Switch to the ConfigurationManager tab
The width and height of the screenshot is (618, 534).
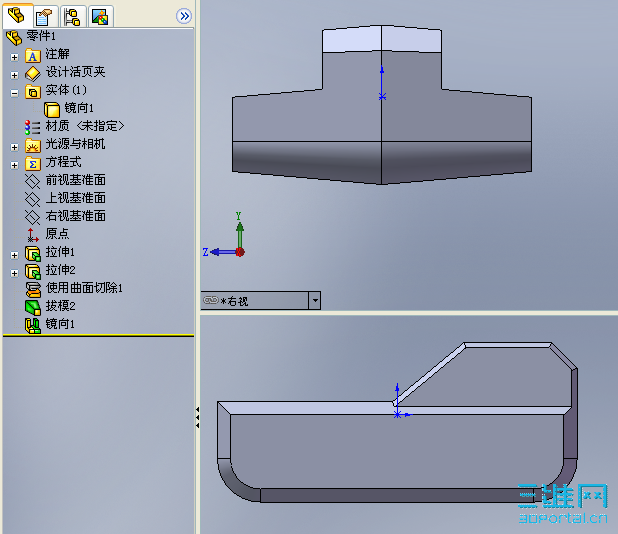pyautogui.click(x=73, y=17)
